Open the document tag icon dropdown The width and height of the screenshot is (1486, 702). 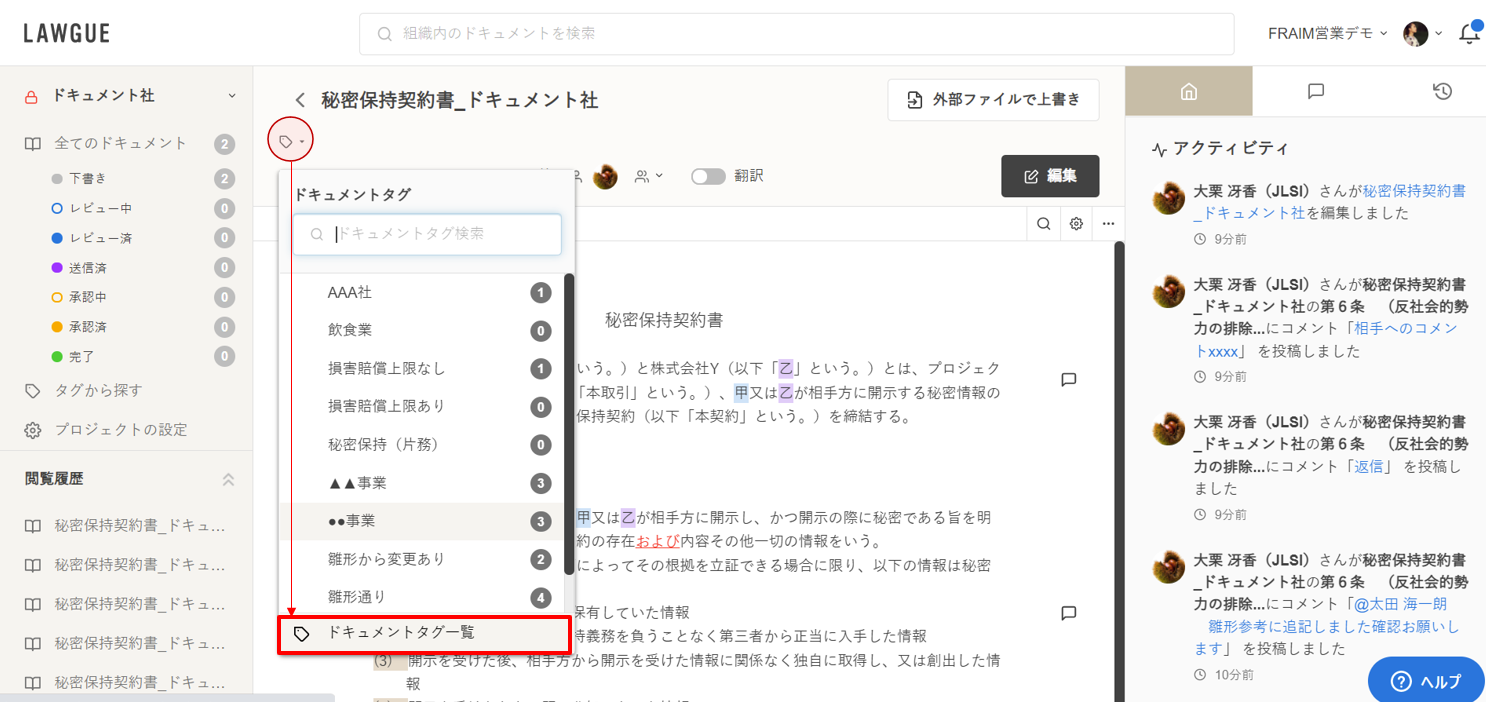tap(291, 142)
